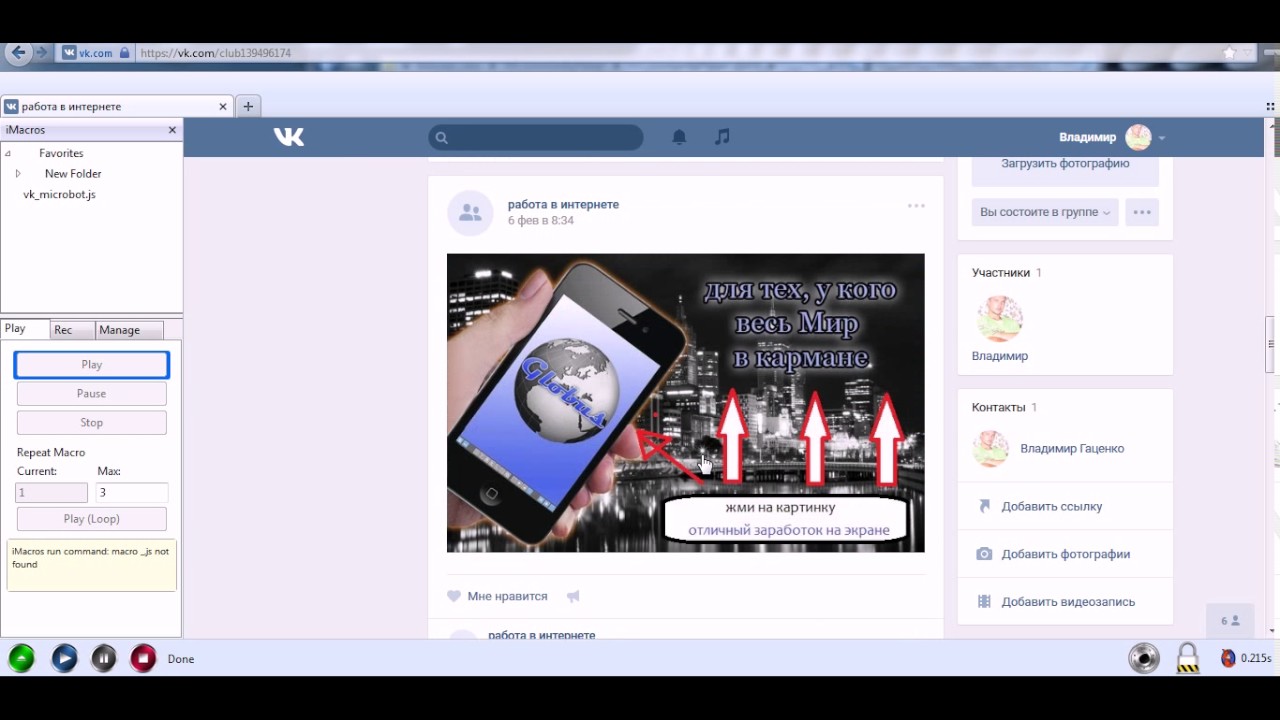Click the browser forward arrow button

pyautogui.click(x=42, y=53)
